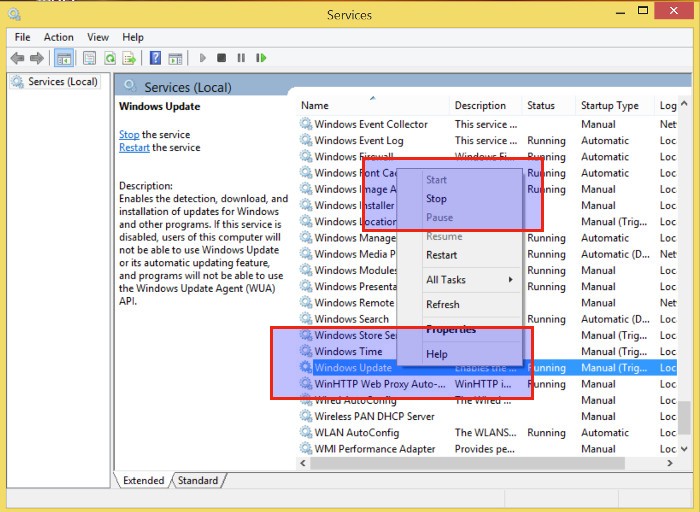
Task: Click the Restart Service toolbar icon
Action: pyautogui.click(x=261, y=58)
